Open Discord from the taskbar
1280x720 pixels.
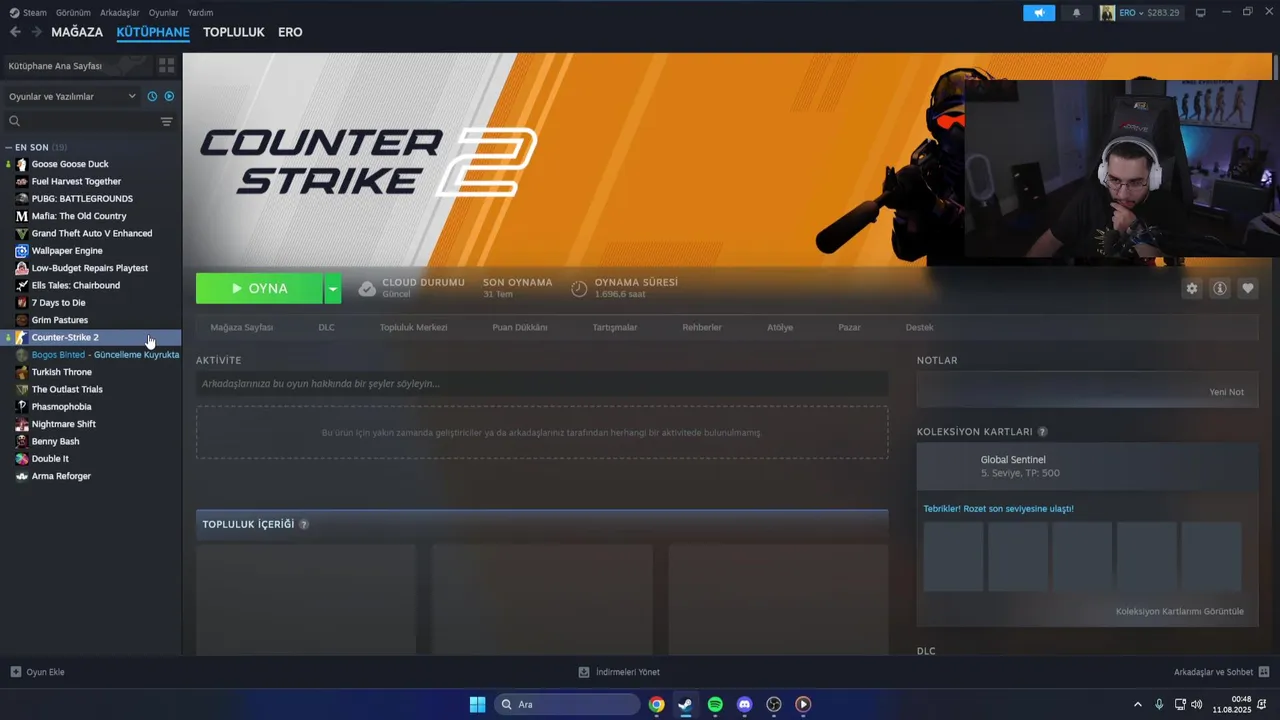tap(744, 704)
